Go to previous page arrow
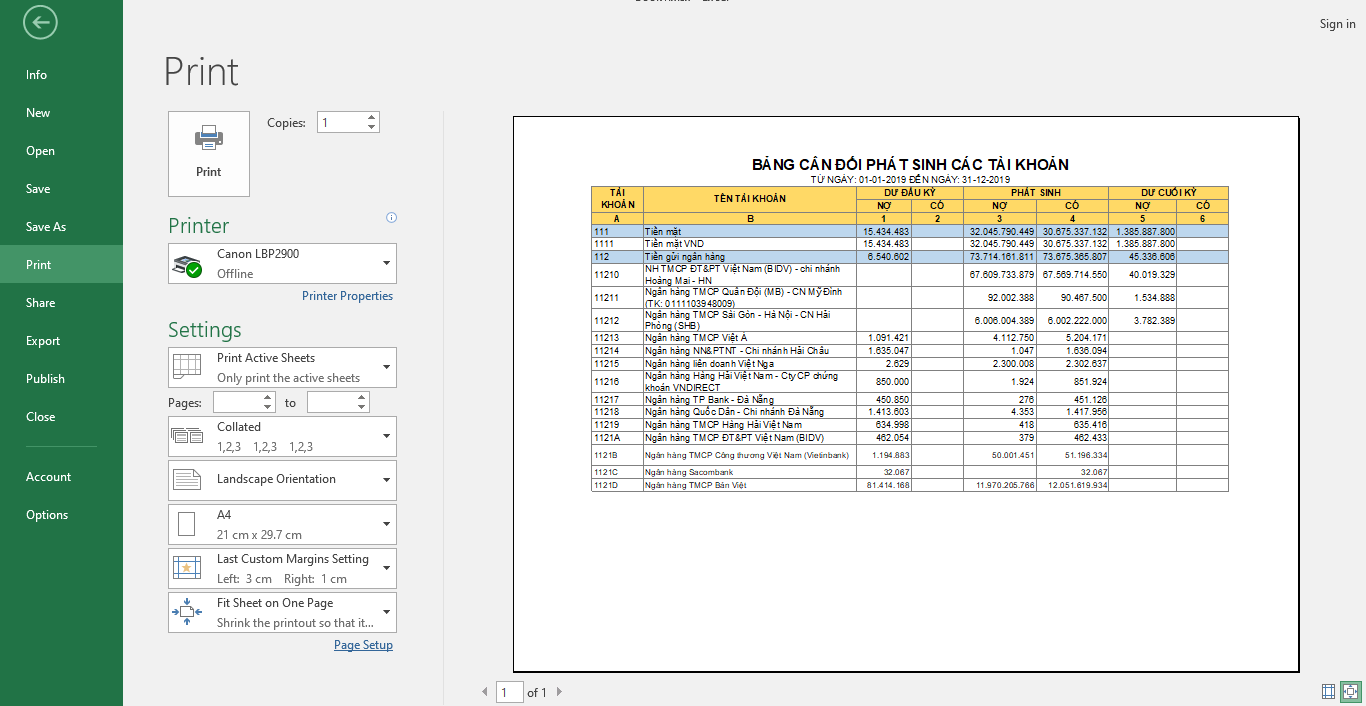This screenshot has height=706, width=1366. pos(485,692)
